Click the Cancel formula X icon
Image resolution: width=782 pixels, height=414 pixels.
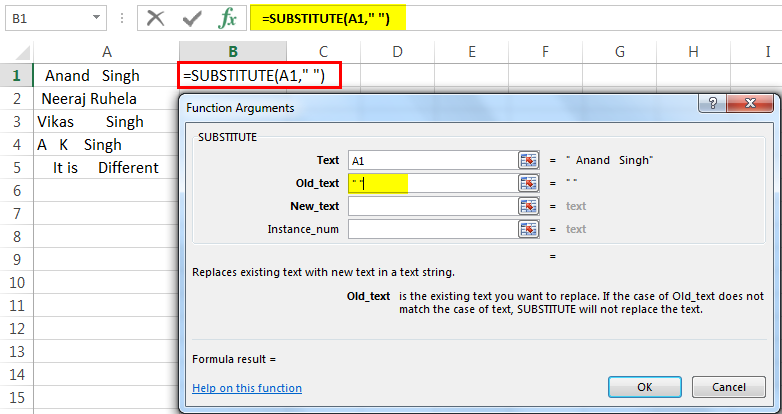coord(156,18)
